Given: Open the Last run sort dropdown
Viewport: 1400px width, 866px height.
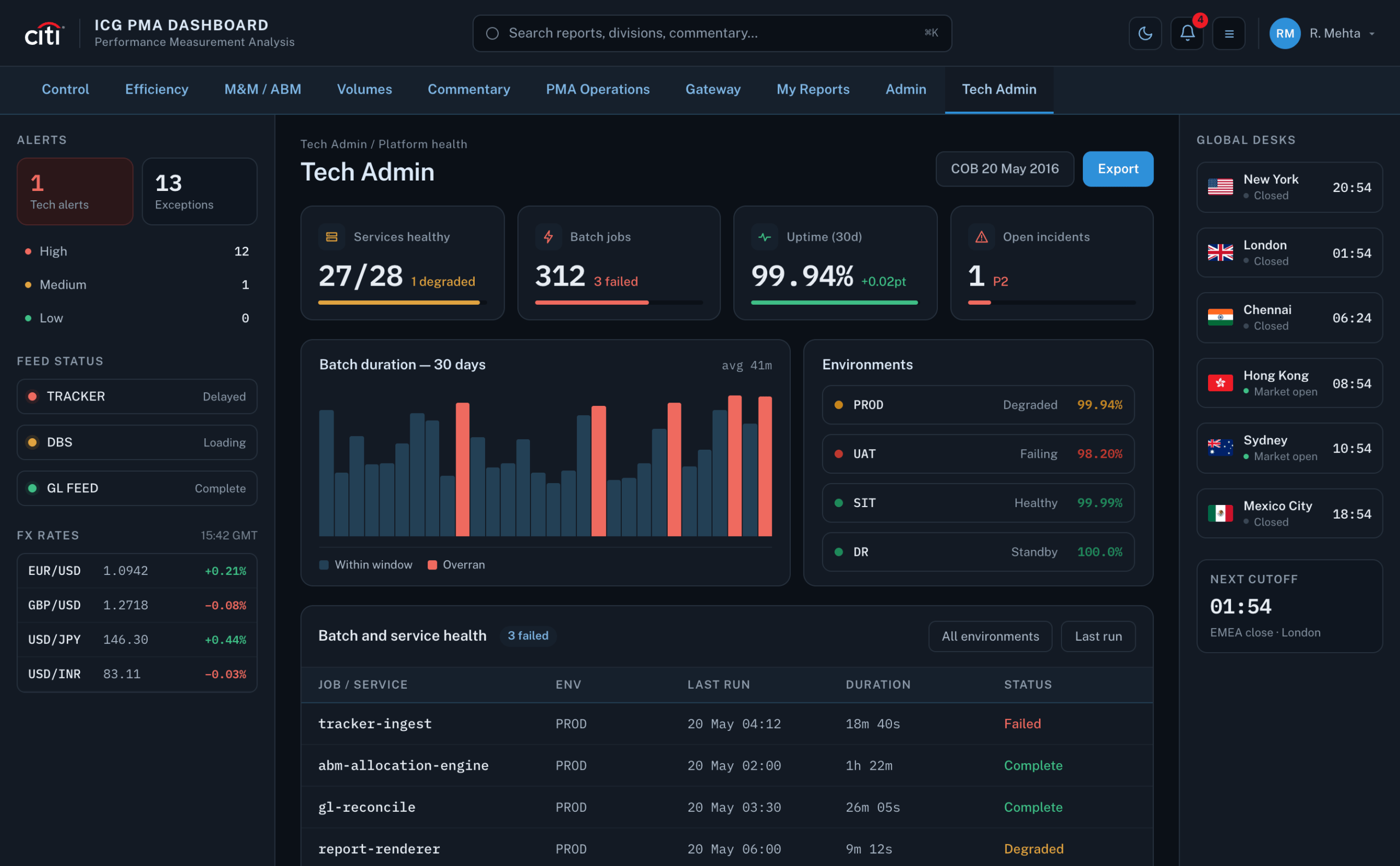Looking at the screenshot, I should point(1098,636).
